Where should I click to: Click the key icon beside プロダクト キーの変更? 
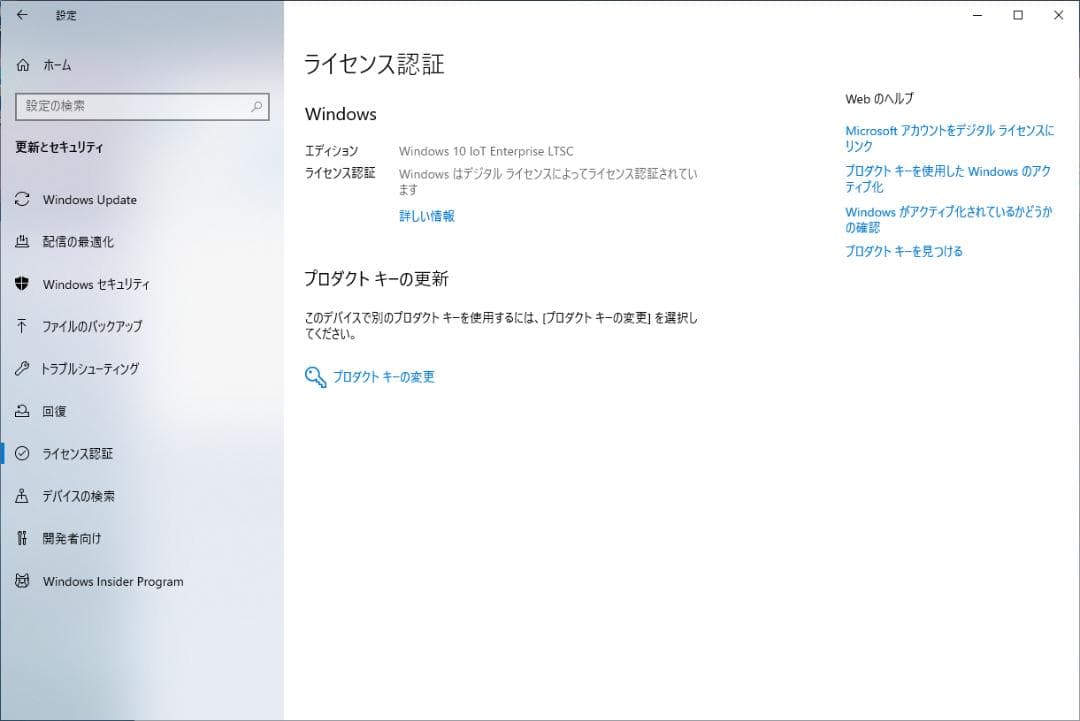coord(312,378)
